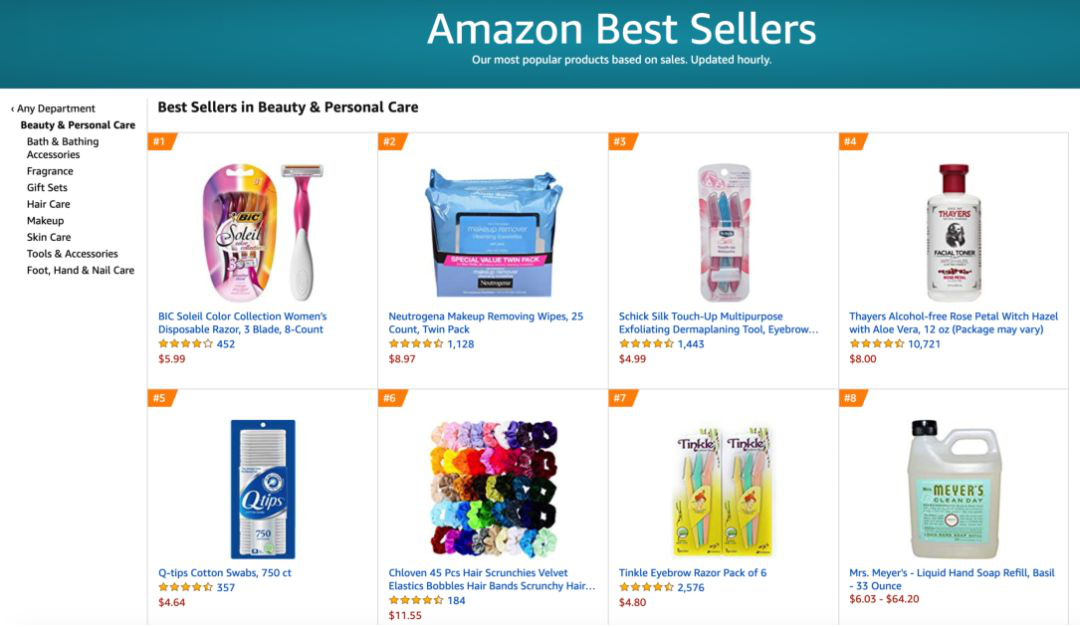1080x627 pixels.
Task: View the Chloven hair scrunchies image
Action: (493, 489)
